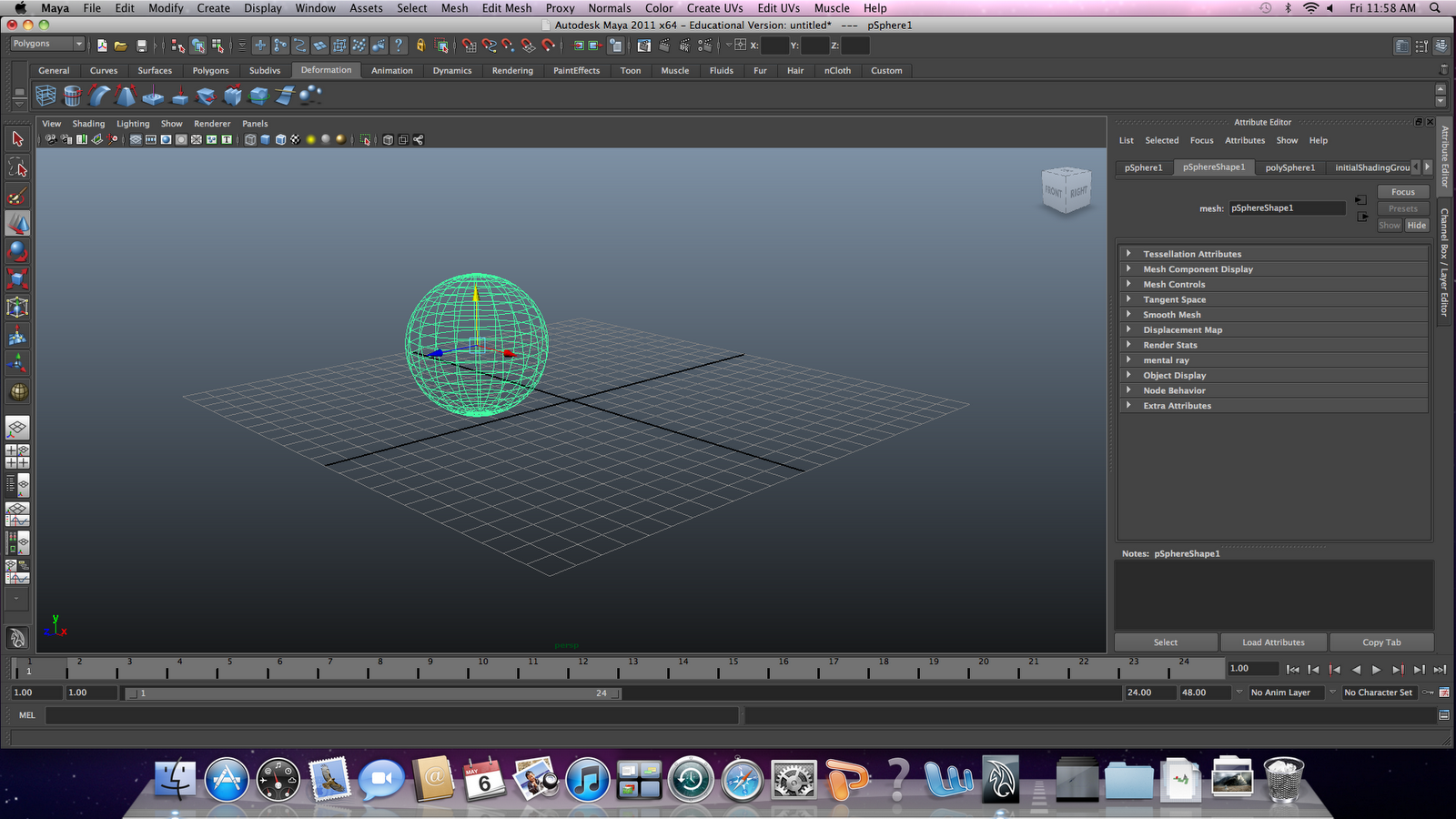The height and width of the screenshot is (819, 1456).
Task: Open the Maya logo button below layouts
Action: [17, 638]
